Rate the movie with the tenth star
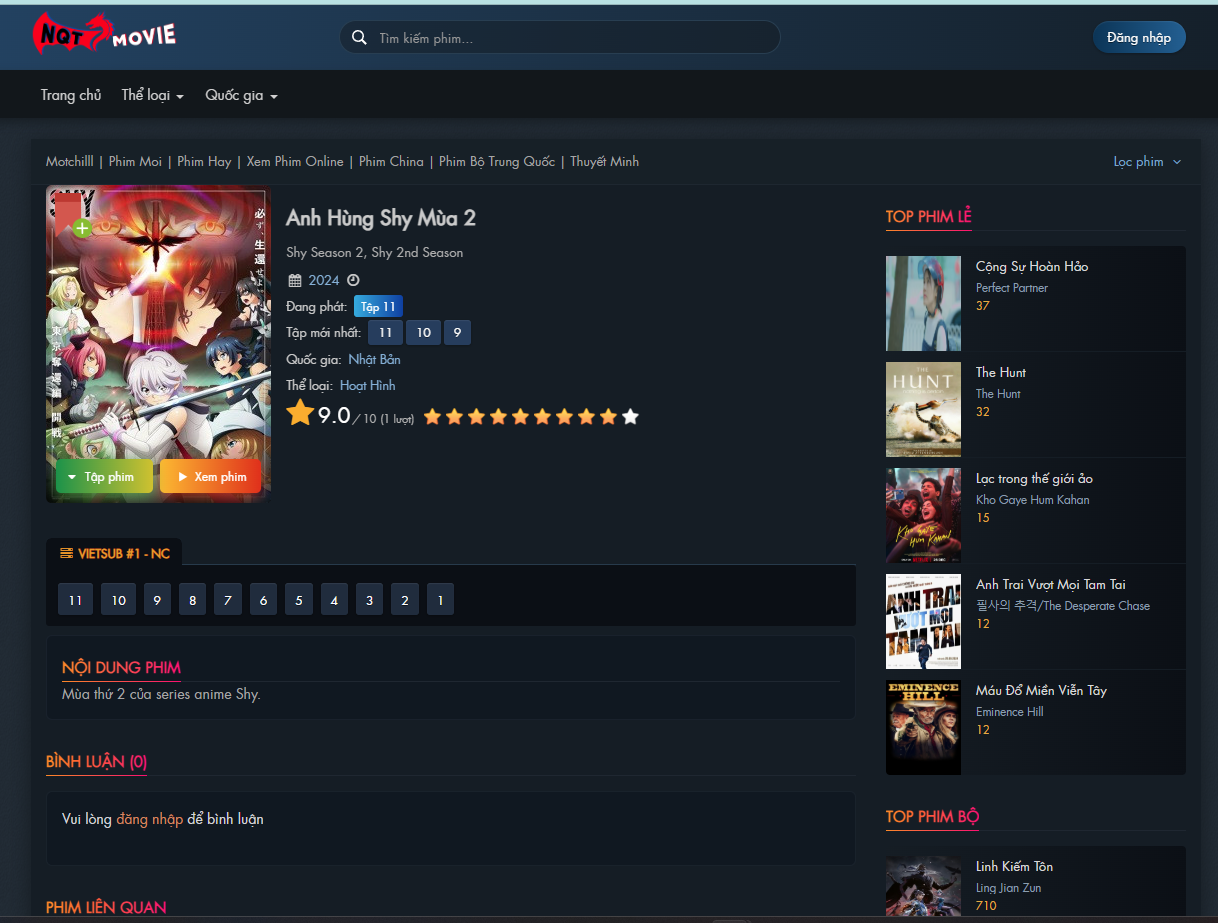The image size is (1218, 923). [x=630, y=417]
